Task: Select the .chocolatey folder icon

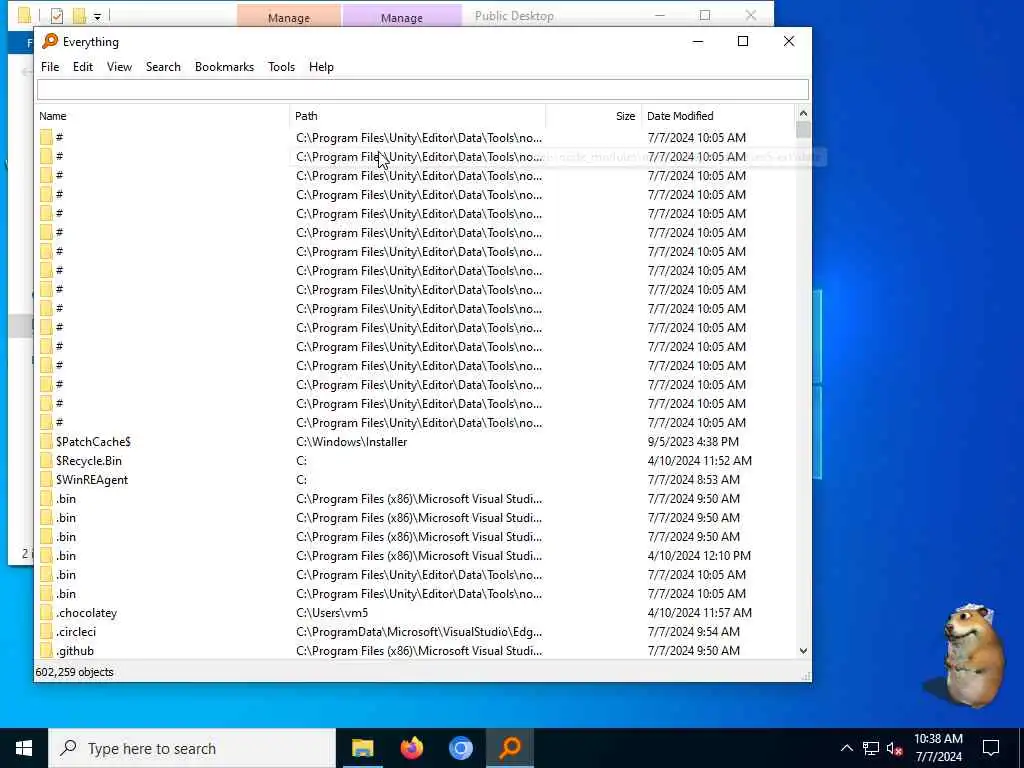Action: pyautogui.click(x=46, y=613)
